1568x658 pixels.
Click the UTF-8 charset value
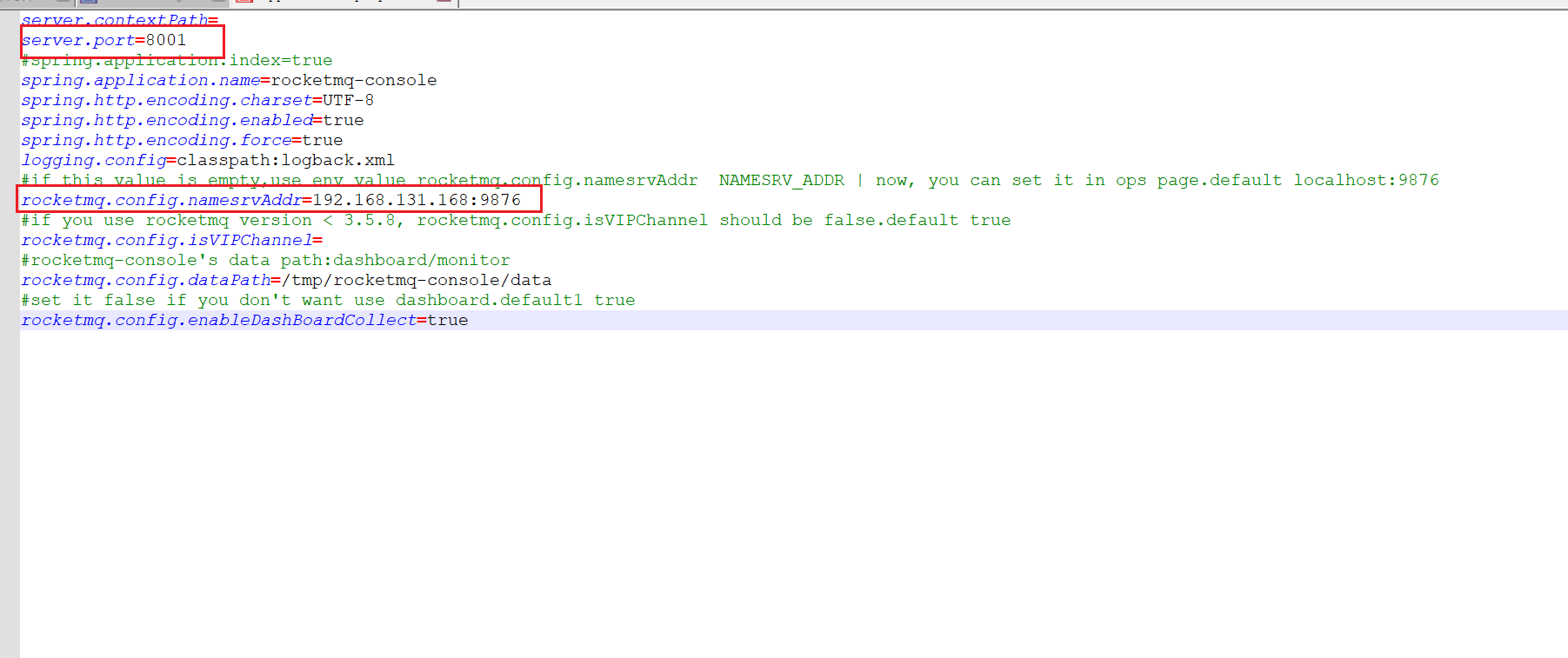click(349, 100)
